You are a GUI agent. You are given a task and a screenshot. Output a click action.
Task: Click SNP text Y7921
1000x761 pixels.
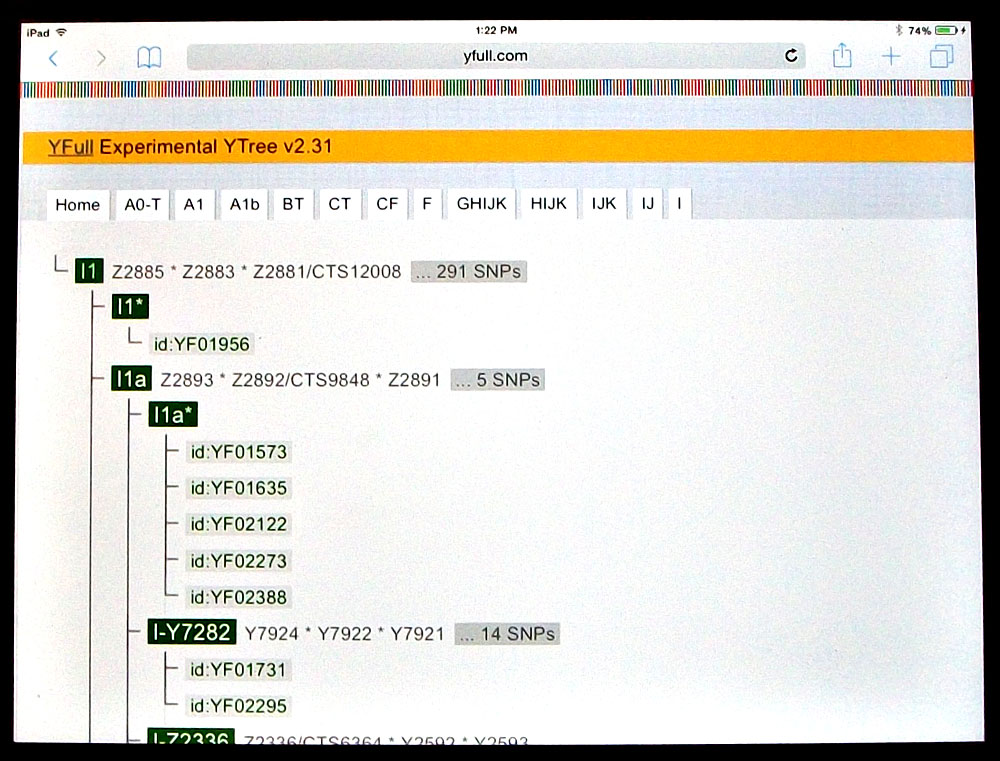pyautogui.click(x=417, y=634)
